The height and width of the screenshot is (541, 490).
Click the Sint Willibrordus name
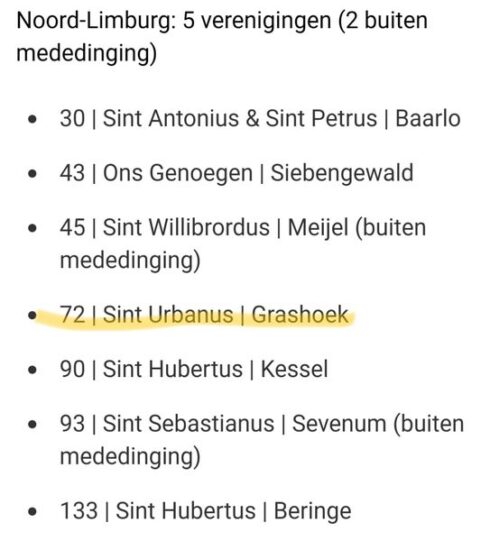(x=186, y=228)
